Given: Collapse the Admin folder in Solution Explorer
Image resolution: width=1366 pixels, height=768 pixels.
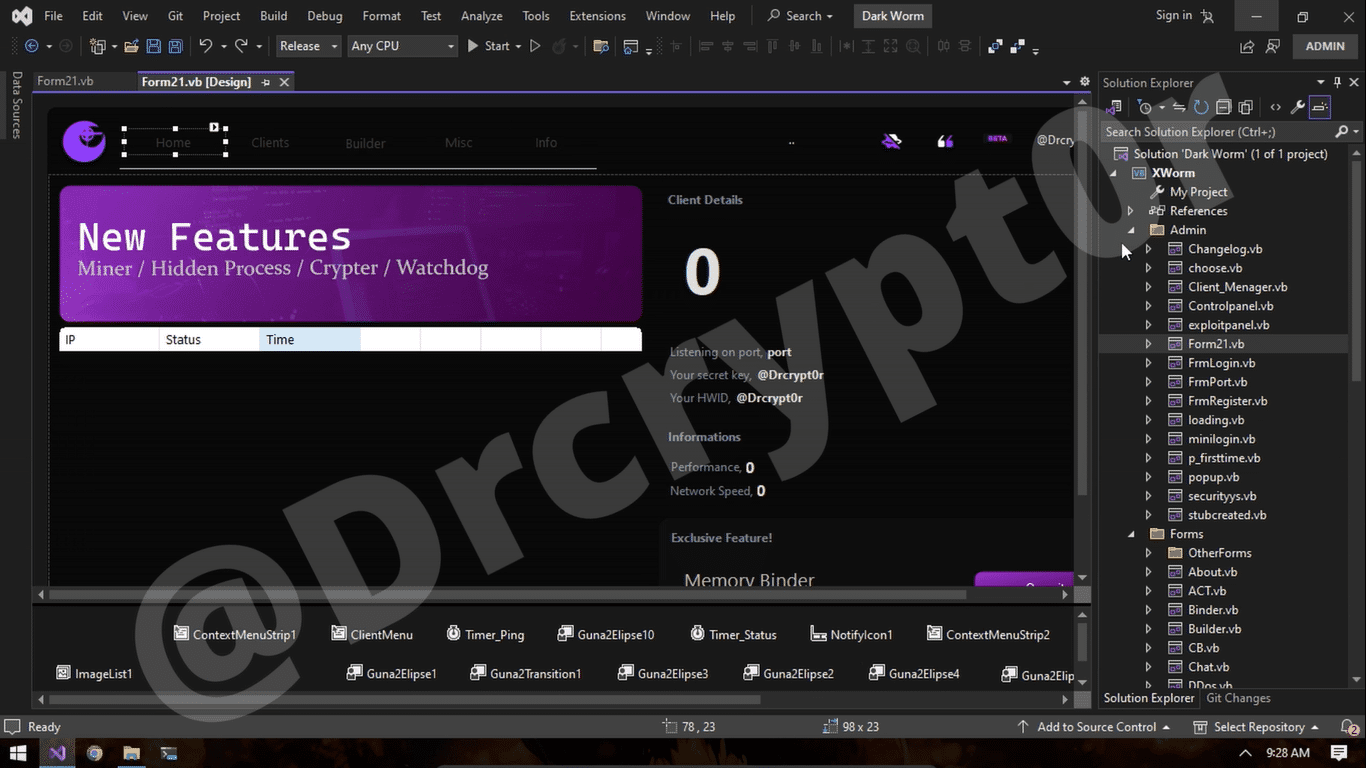Looking at the screenshot, I should coord(1131,229).
